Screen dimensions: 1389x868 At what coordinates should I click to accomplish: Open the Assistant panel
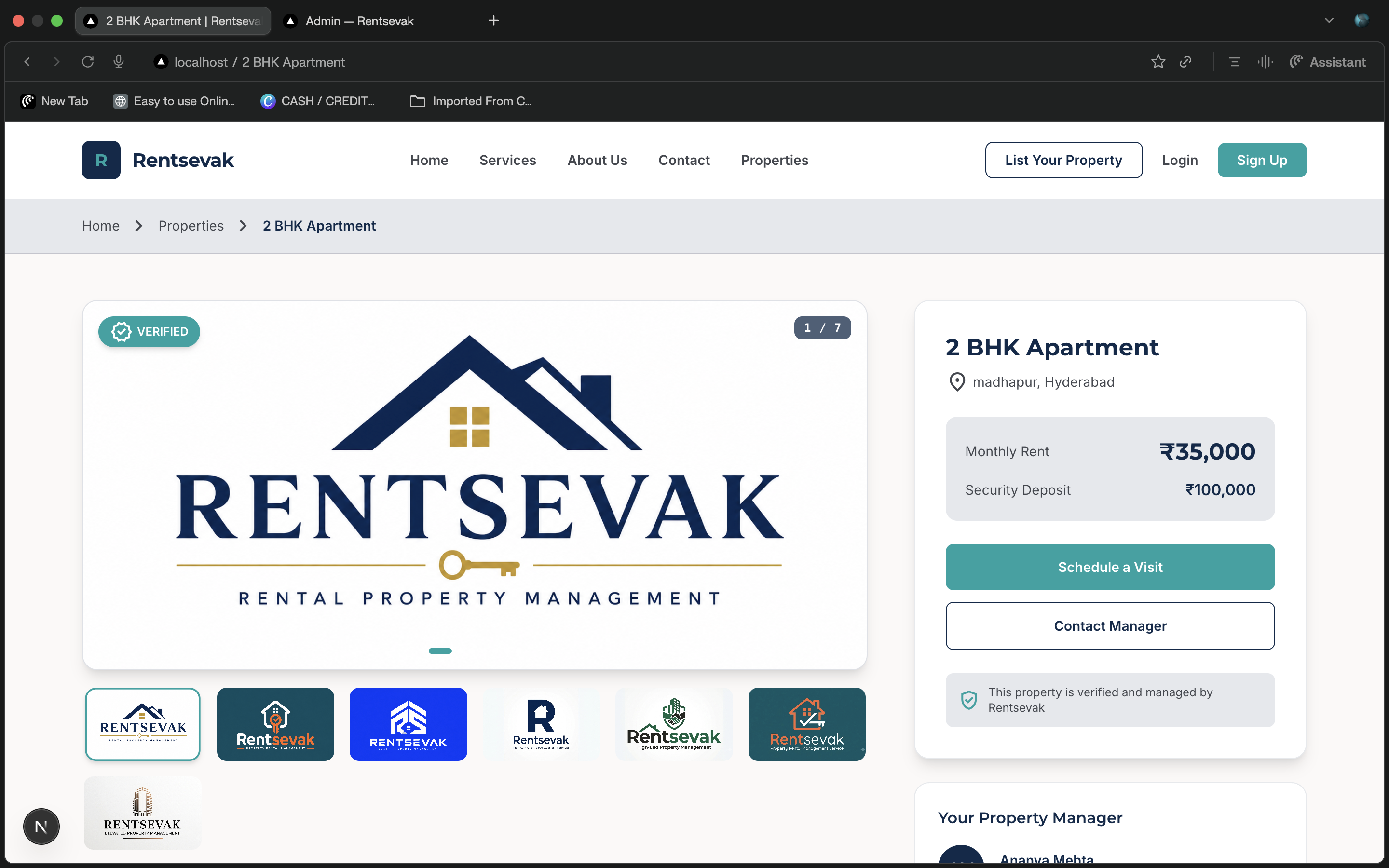coord(1328,62)
